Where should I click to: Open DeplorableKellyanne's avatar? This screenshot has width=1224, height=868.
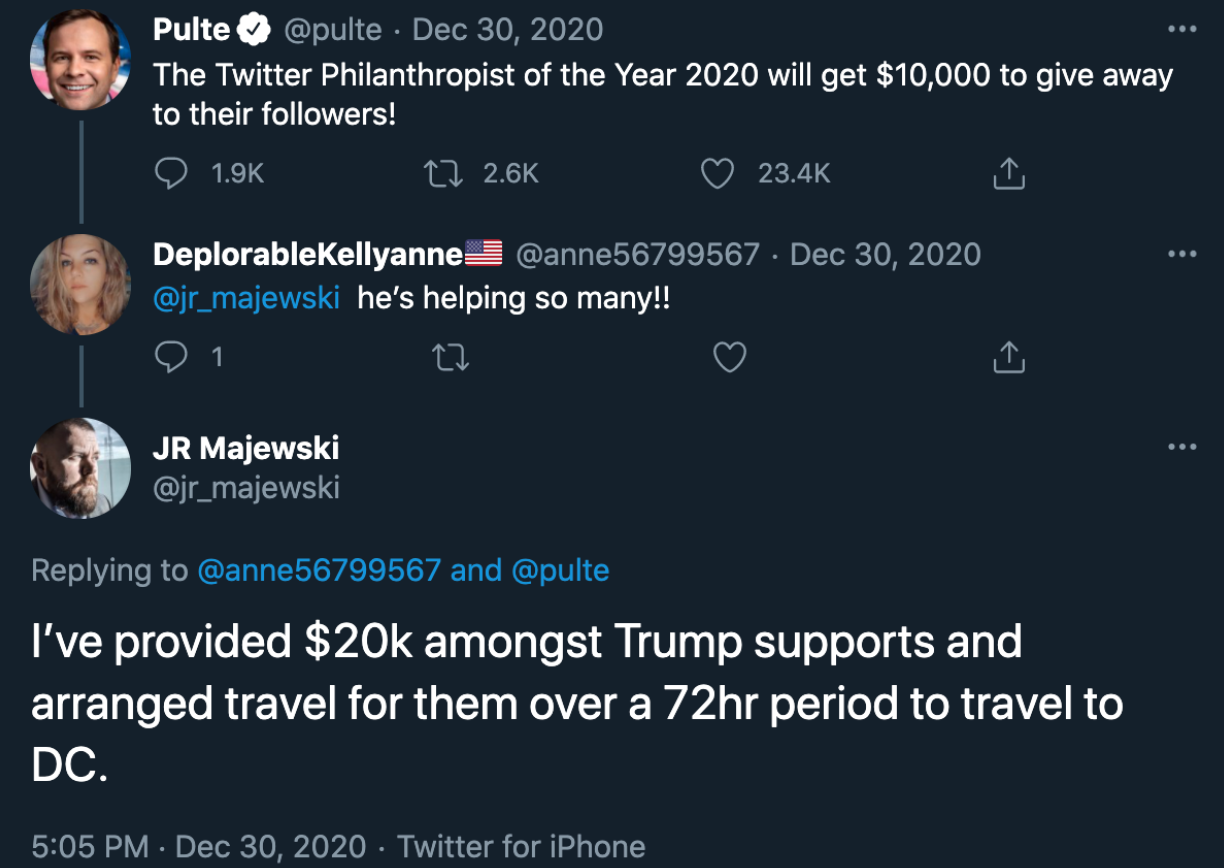80,284
